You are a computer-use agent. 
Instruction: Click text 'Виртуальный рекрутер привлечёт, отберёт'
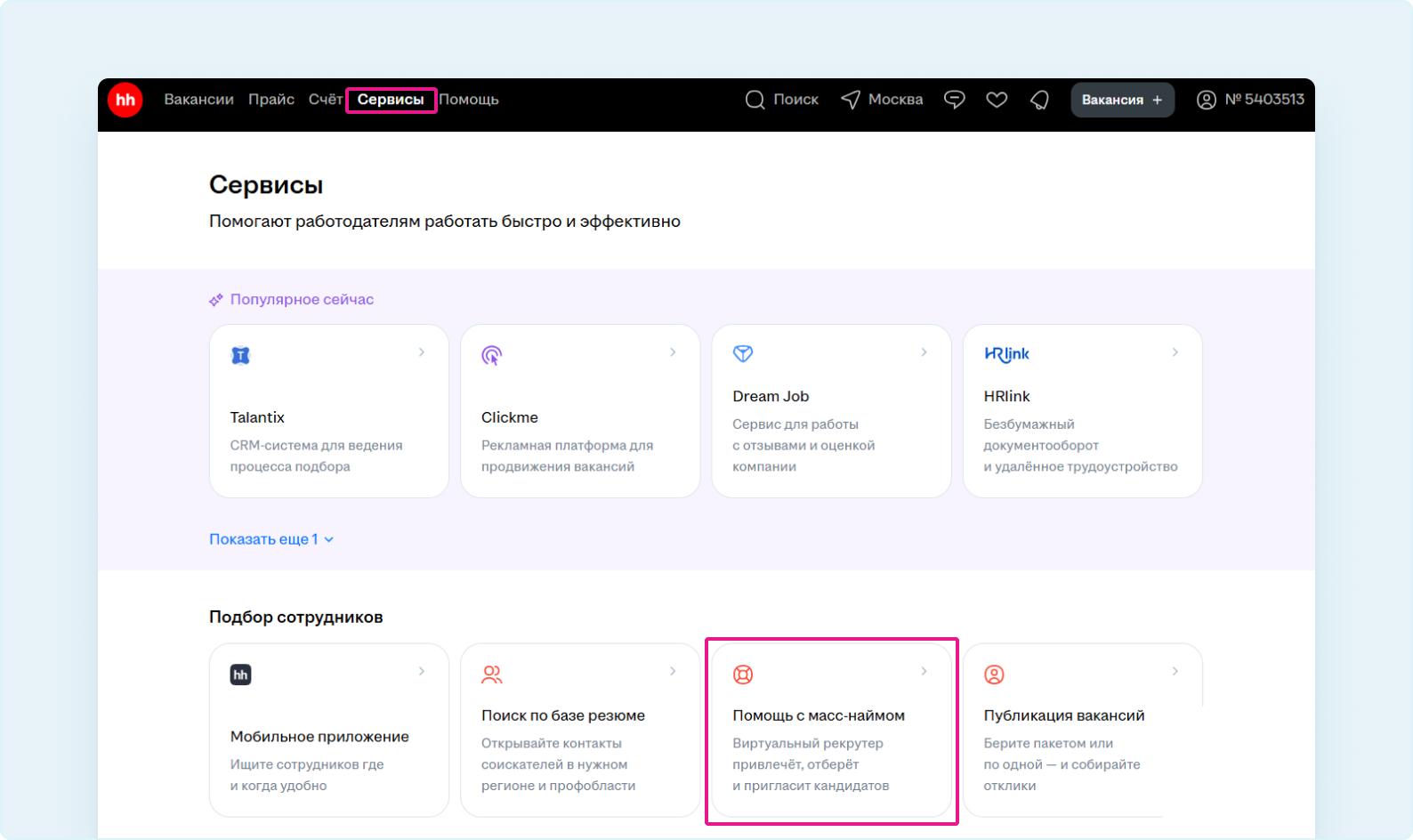pos(808,754)
